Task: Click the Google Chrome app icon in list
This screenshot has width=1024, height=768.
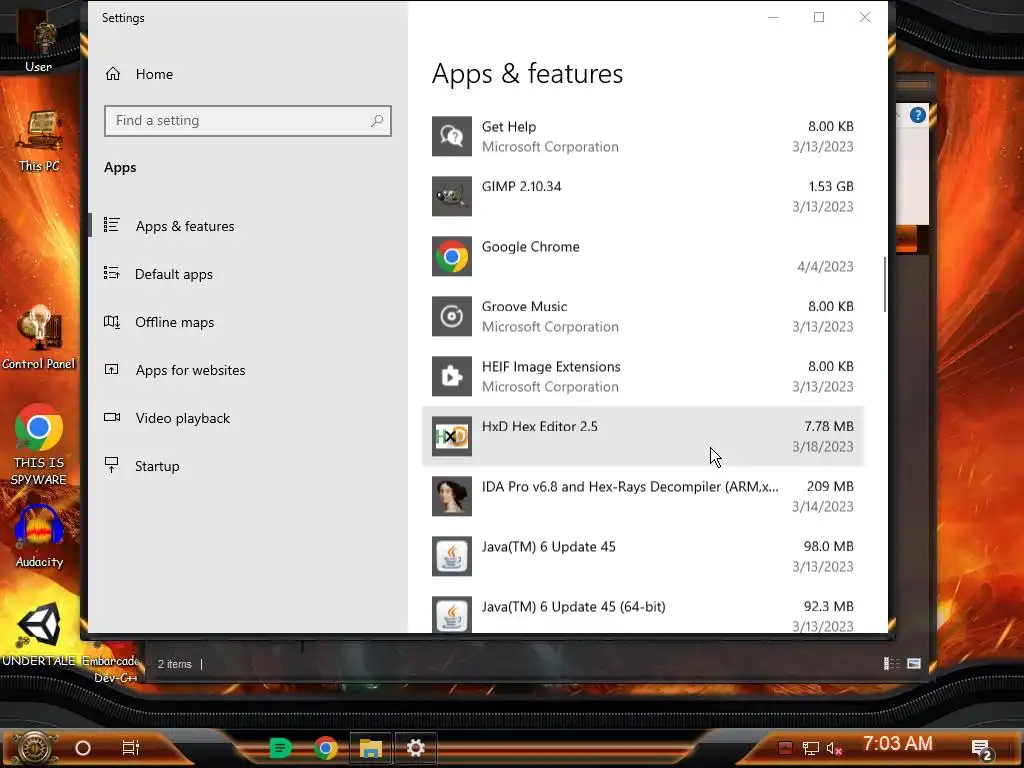Action: pyautogui.click(x=451, y=256)
